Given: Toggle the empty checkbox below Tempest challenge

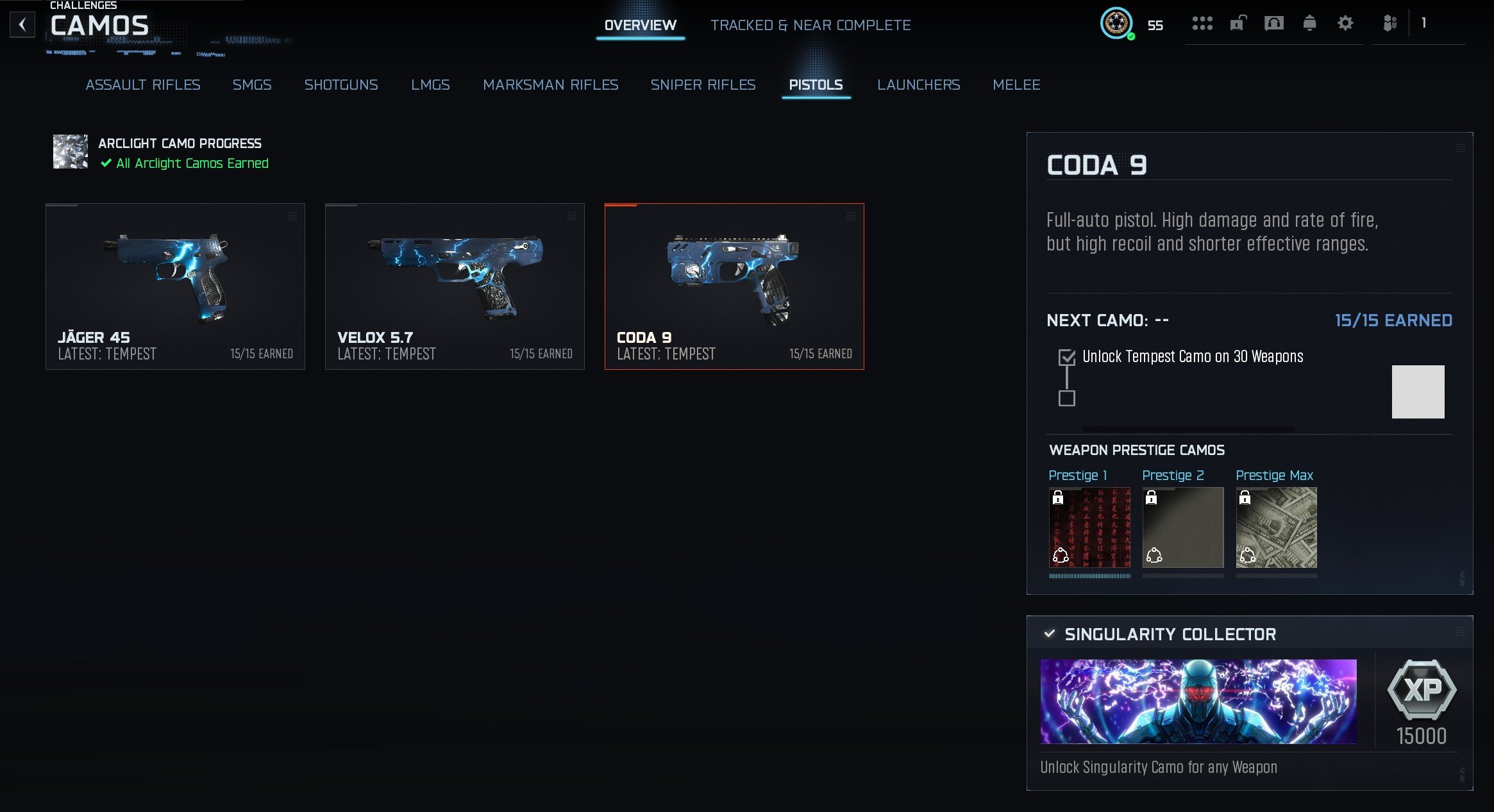Looking at the screenshot, I should [x=1067, y=399].
